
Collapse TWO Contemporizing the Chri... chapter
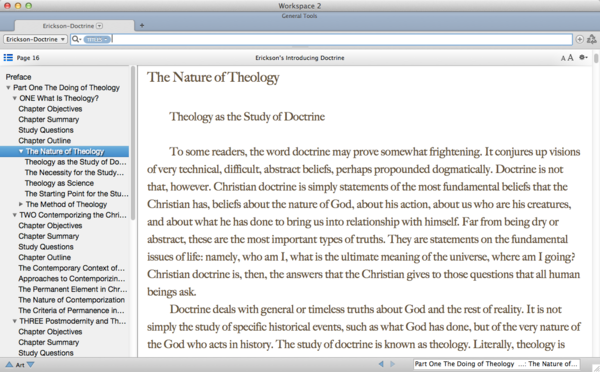click(15, 215)
